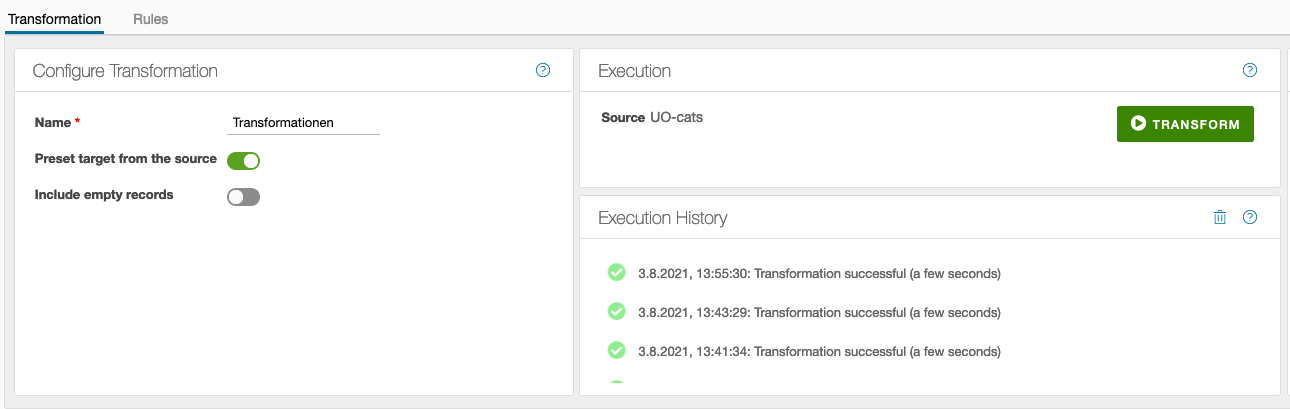Click the success icon for 13:43:29 run
This screenshot has width=1290, height=409.
pyautogui.click(x=617, y=311)
